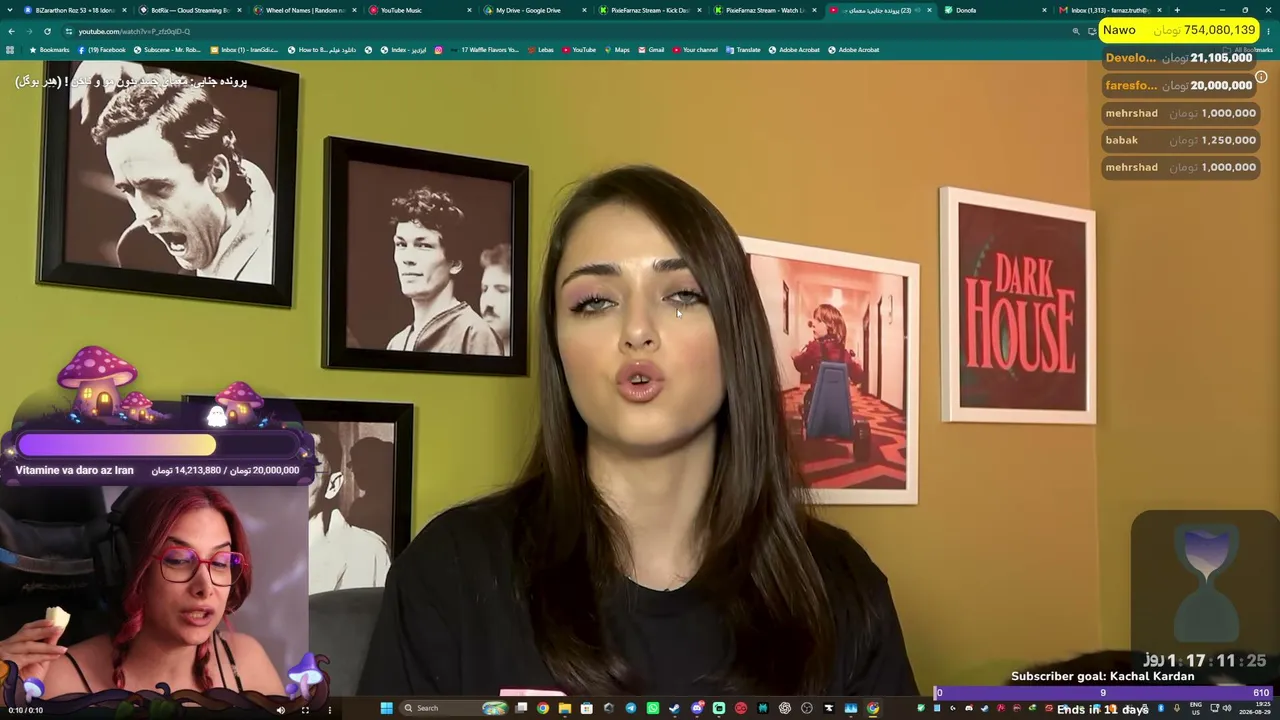Open WhatsApp from the taskbar
The height and width of the screenshot is (720, 1280).
652,709
